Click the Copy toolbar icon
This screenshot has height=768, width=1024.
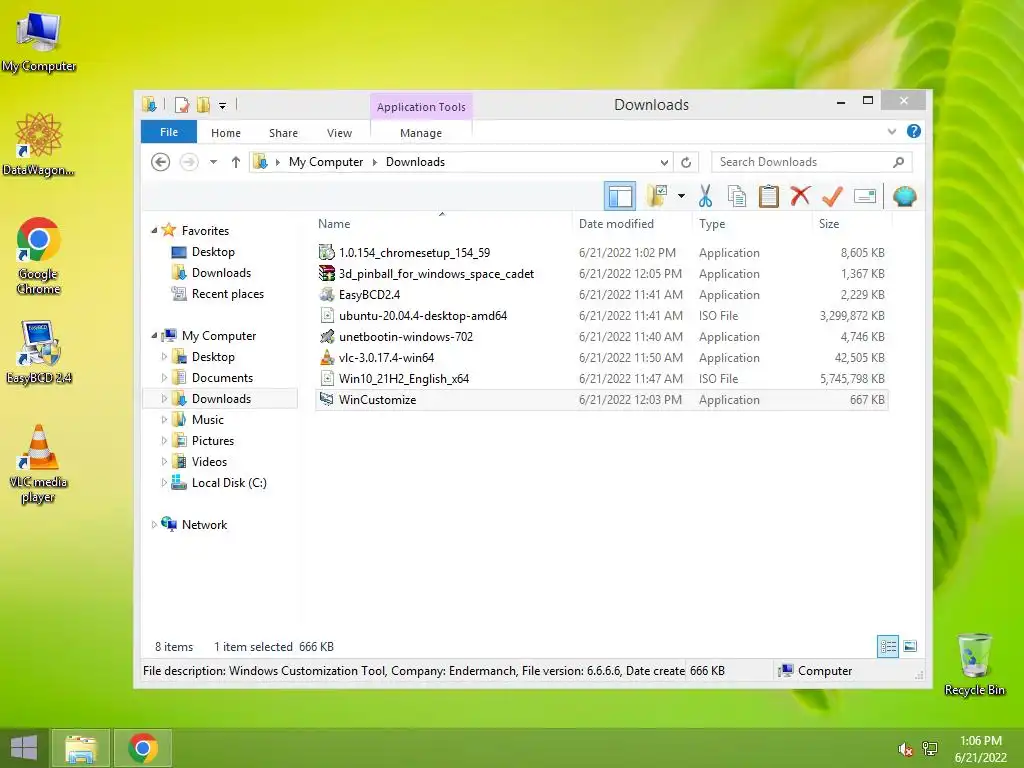737,196
